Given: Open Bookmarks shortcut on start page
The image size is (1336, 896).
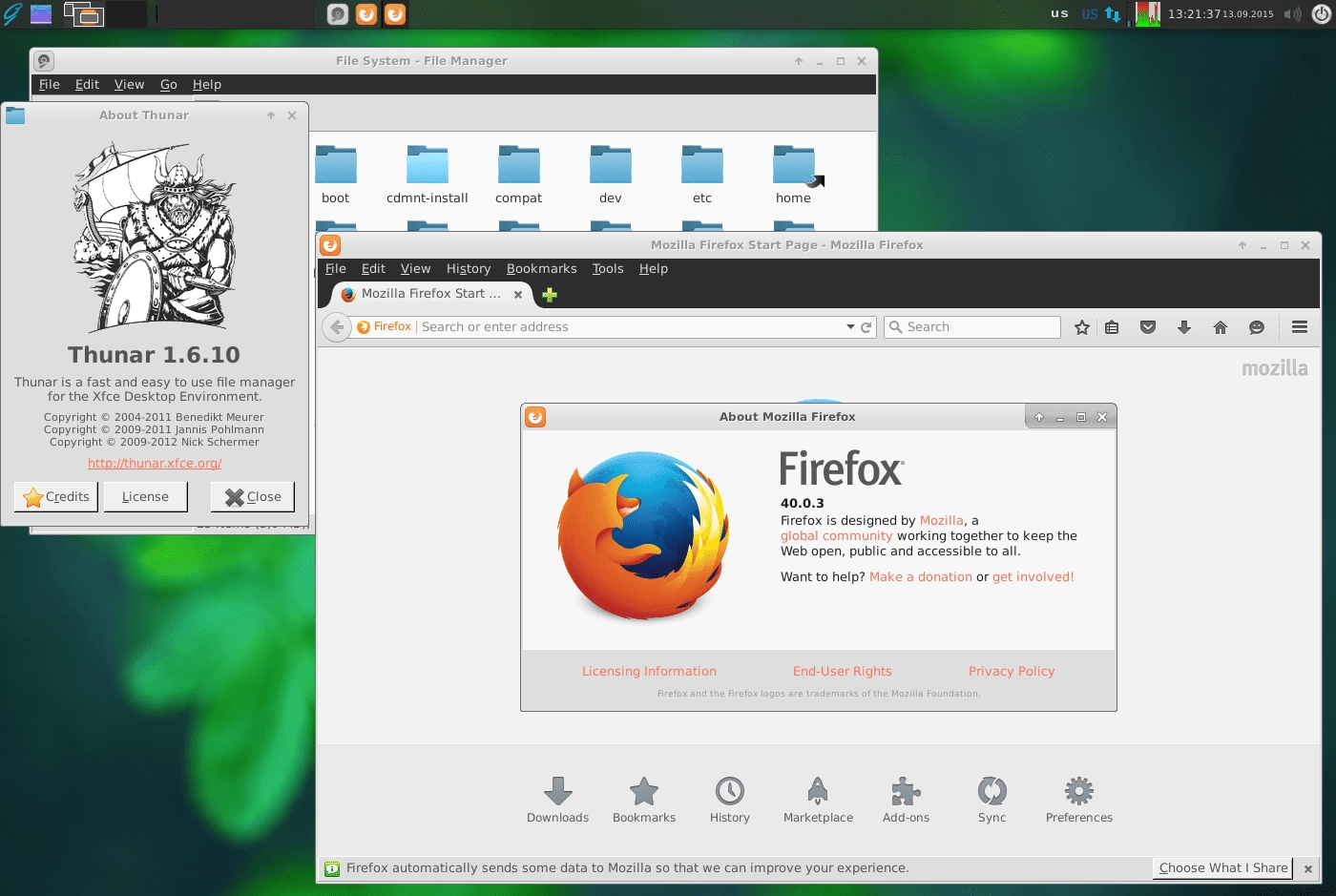Looking at the screenshot, I should [x=644, y=800].
